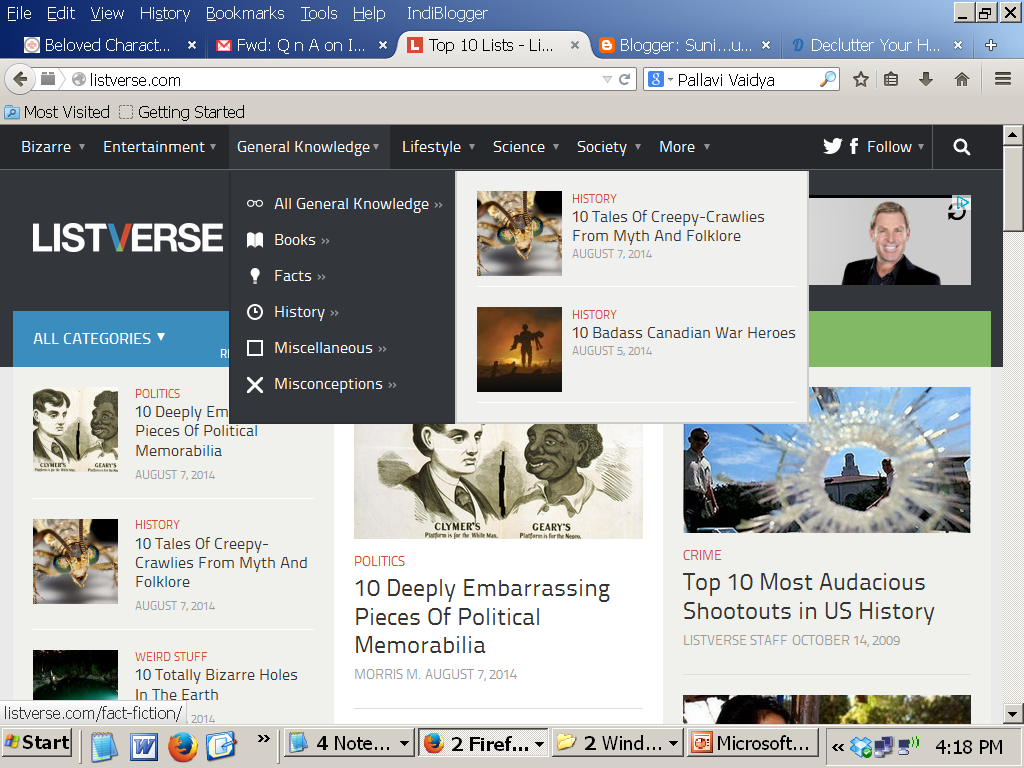Click the Facebook f icon

click(x=854, y=146)
